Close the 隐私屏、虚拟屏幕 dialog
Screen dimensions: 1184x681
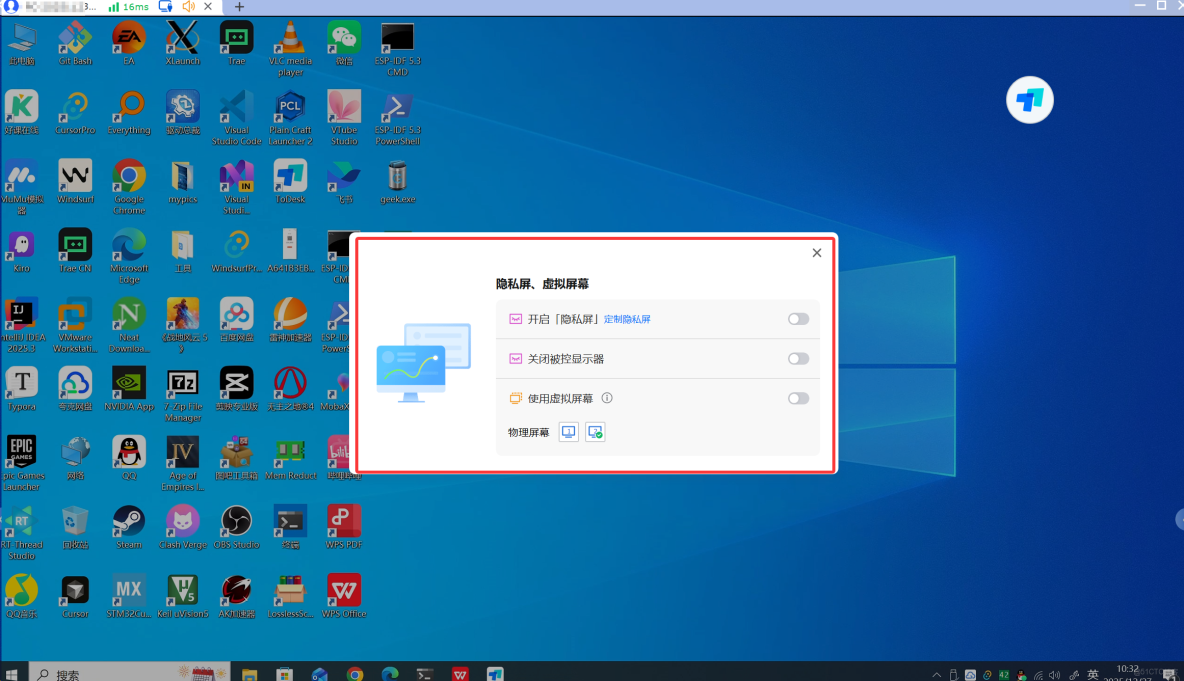pyautogui.click(x=816, y=253)
